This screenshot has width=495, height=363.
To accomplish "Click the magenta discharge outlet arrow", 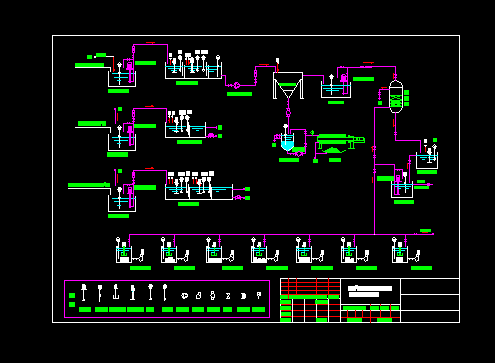I will tap(430, 184).
